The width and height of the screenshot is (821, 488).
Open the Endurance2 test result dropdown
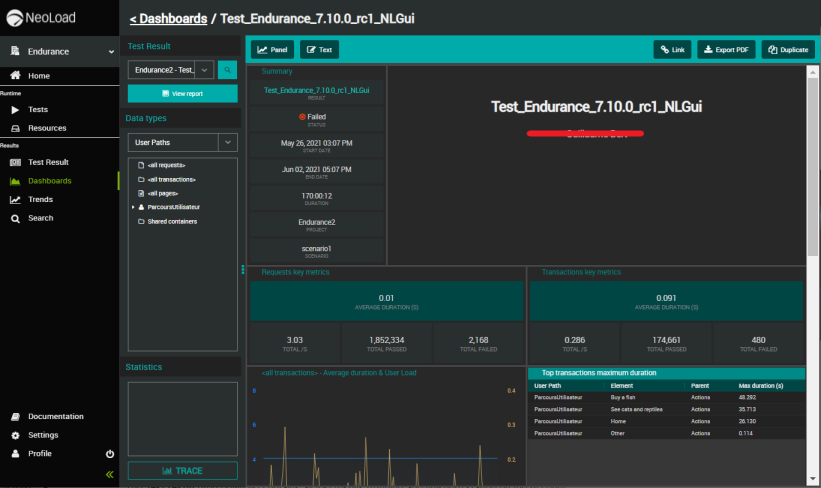171,70
